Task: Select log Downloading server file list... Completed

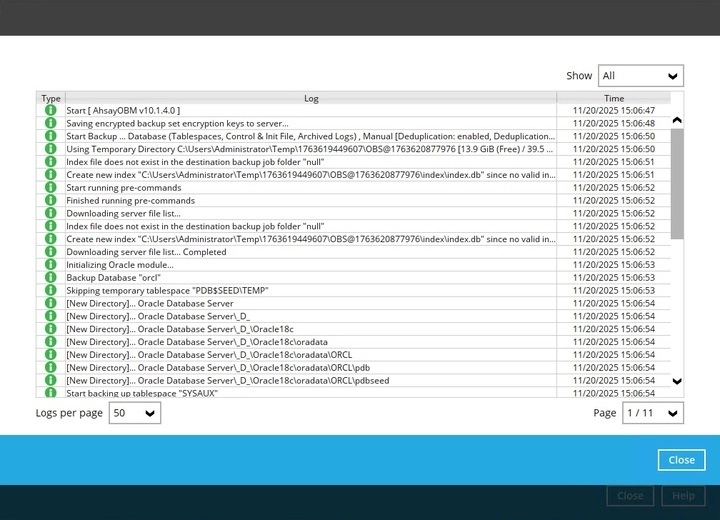Action: click(x=146, y=252)
